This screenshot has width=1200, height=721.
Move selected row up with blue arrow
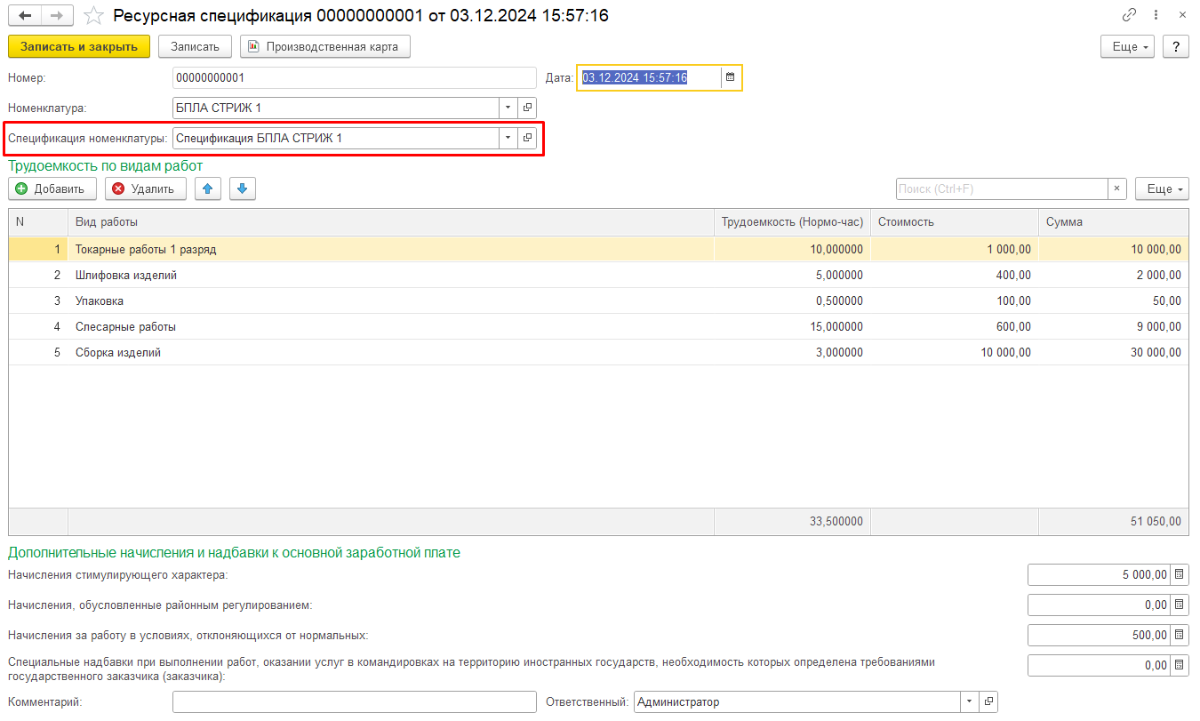(208, 189)
